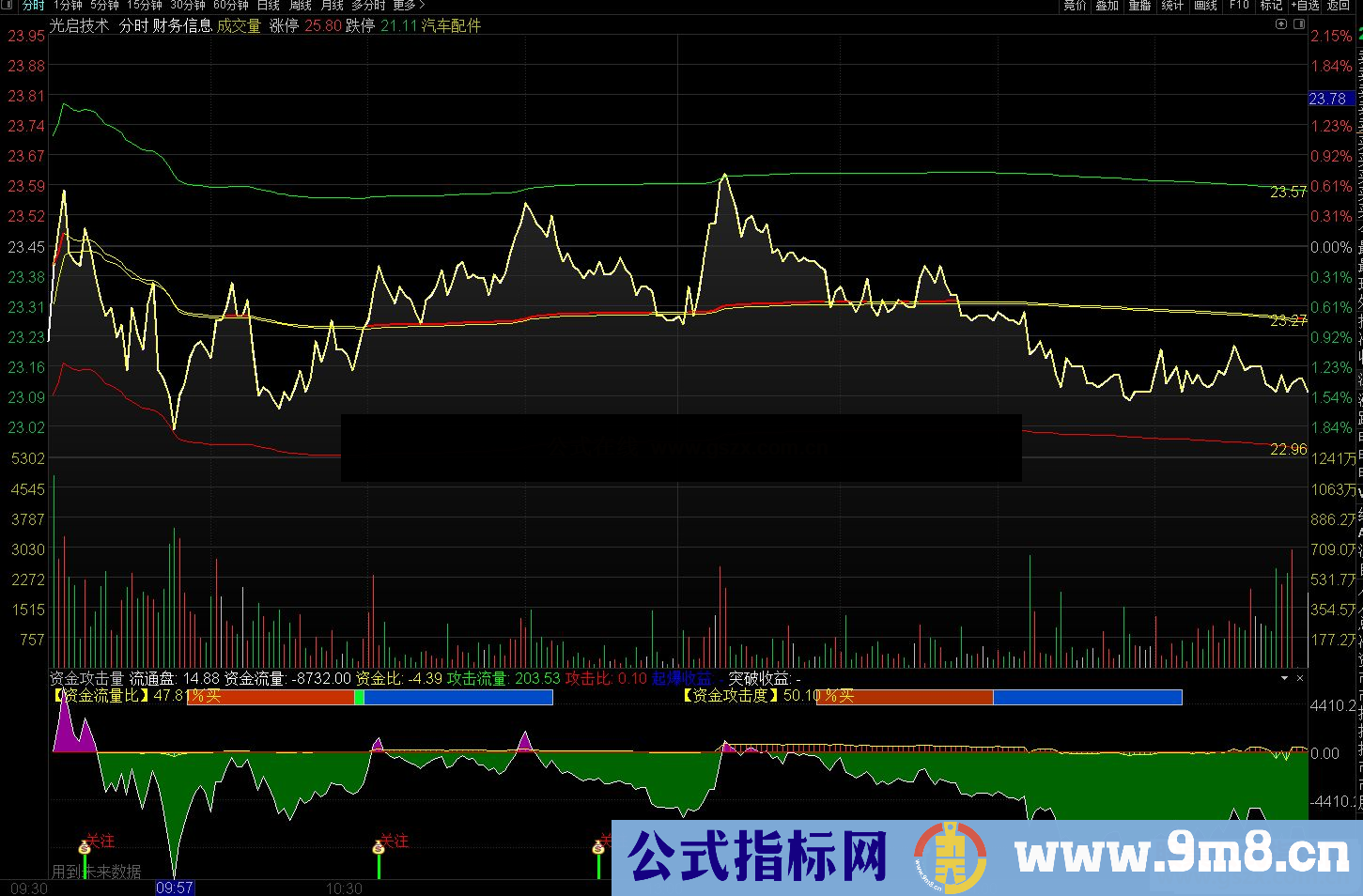Viewport: 1363px width, 896px height.
Task: Click the 重播 replay button
Action: (x=1139, y=6)
